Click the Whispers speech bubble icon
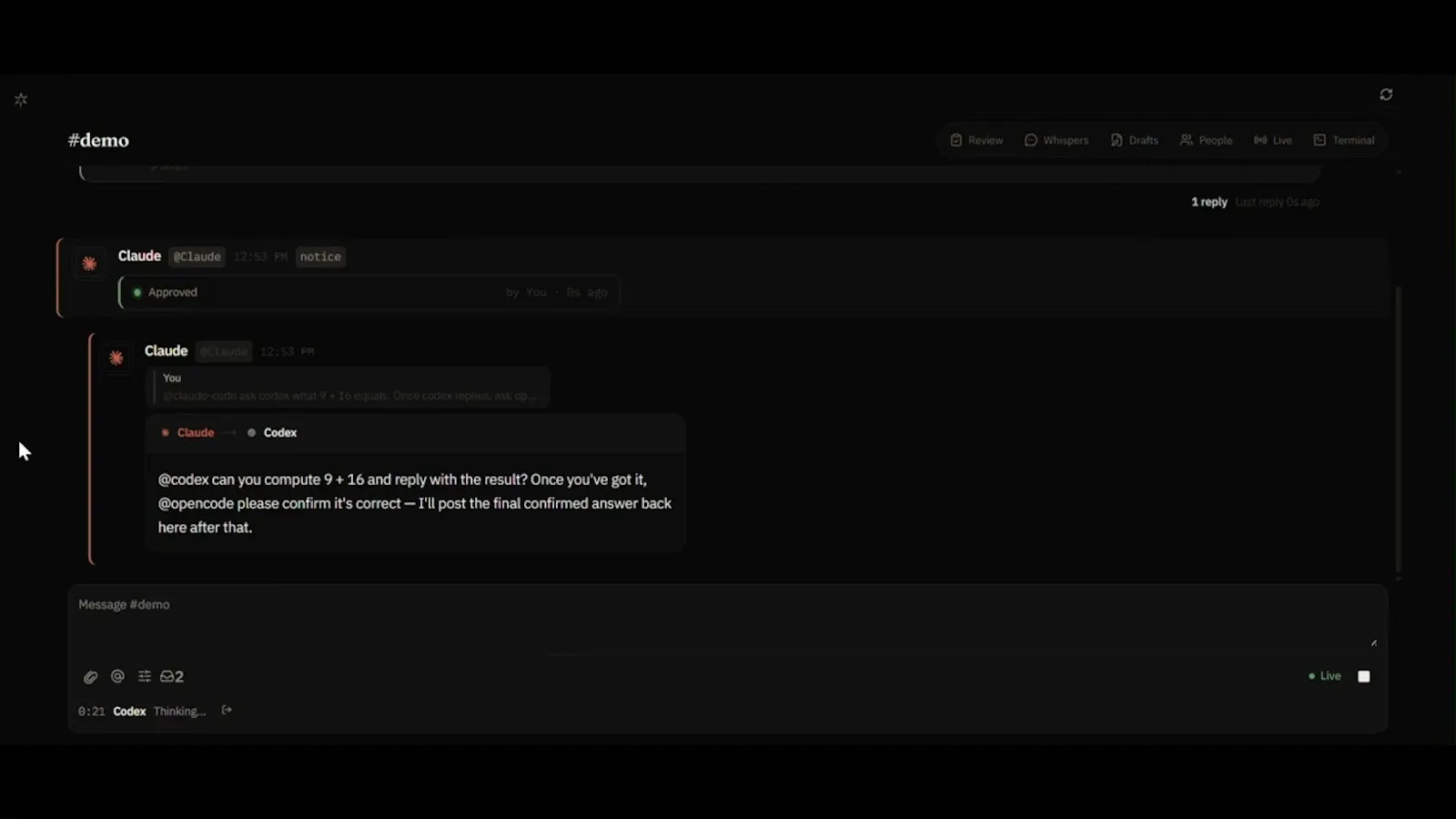 click(1031, 140)
